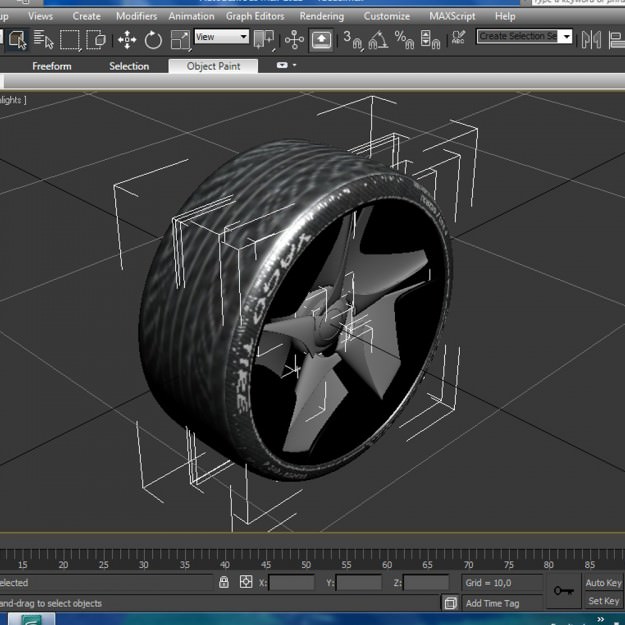Click the Y coordinate field
This screenshot has width=625, height=625.
pyautogui.click(x=359, y=583)
